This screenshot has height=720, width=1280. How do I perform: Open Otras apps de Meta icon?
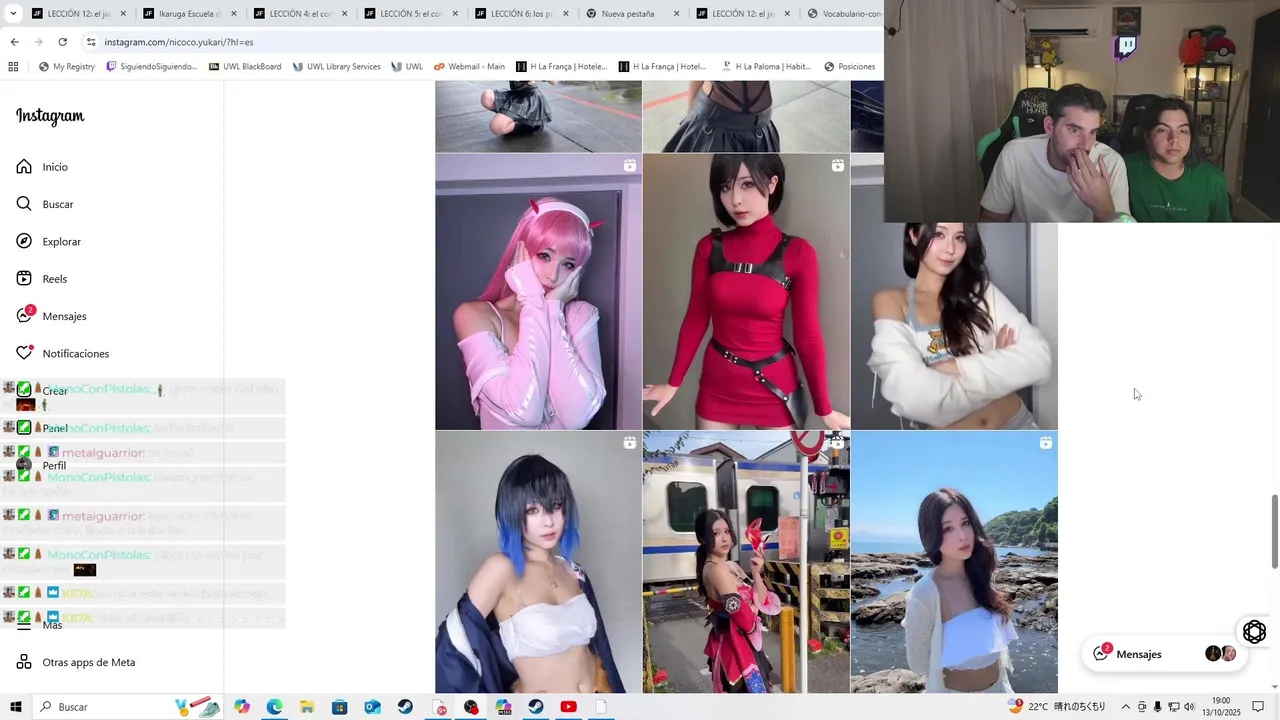click(24, 662)
